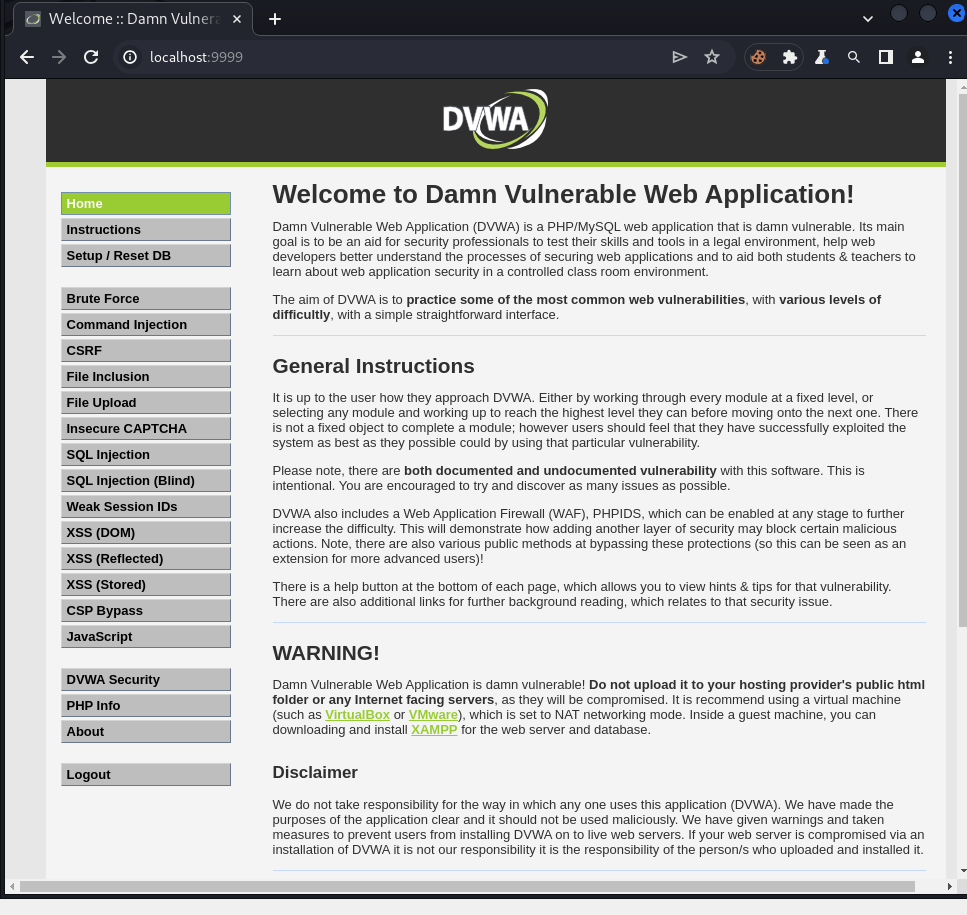
Task: Open the browser profile avatar icon
Action: pos(918,57)
